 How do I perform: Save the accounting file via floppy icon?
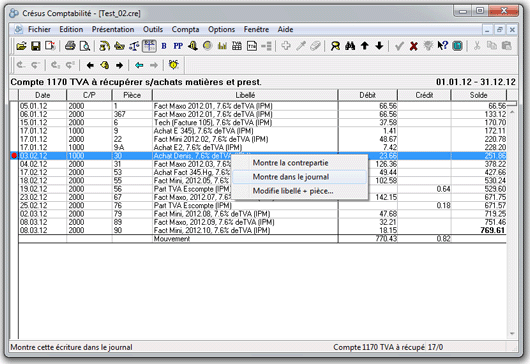[x=35, y=46]
